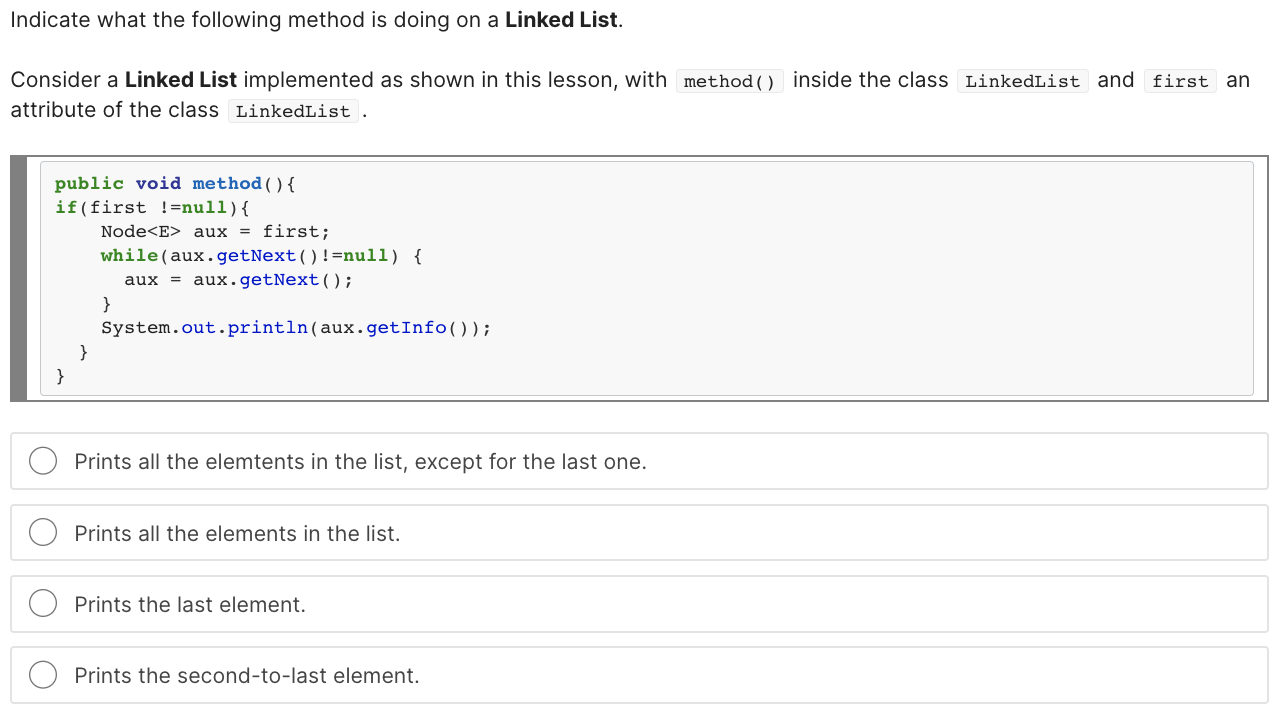The width and height of the screenshot is (1284, 712).
Task: Click the answer text ending 'except for the last one.'
Action: click(360, 462)
